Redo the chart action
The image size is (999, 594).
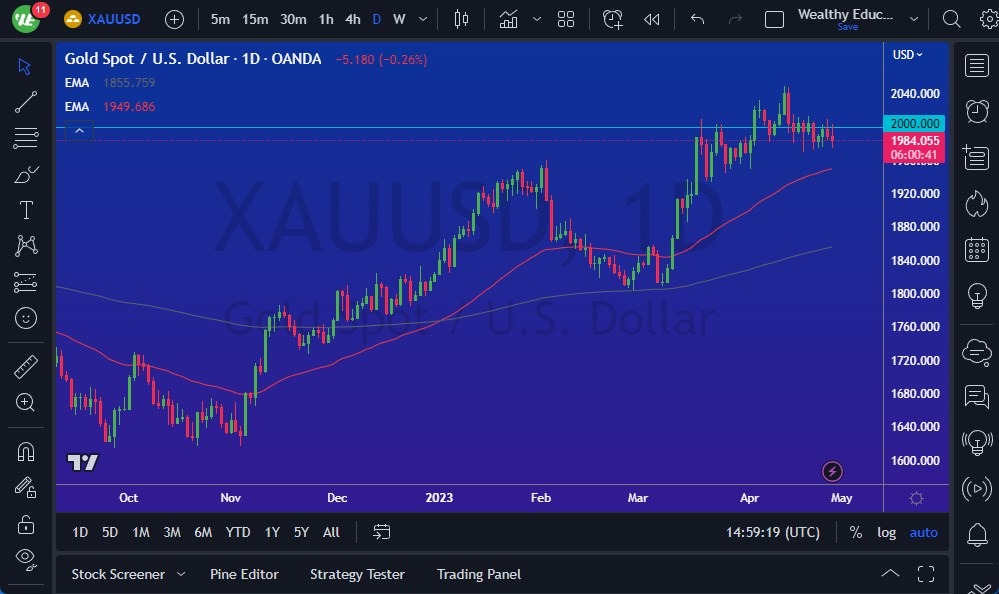(x=735, y=19)
